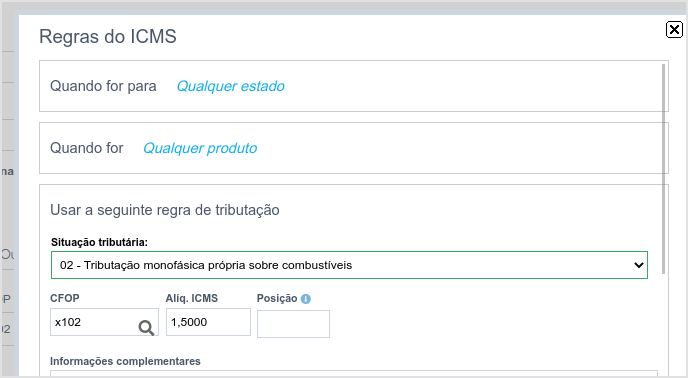Click the Informações complementares text area
The height and width of the screenshot is (378, 688).
354,373
